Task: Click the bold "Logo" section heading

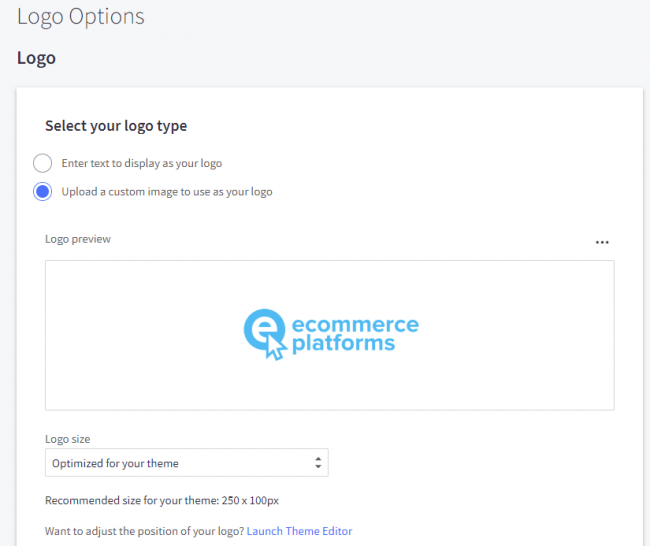Action: [x=36, y=58]
